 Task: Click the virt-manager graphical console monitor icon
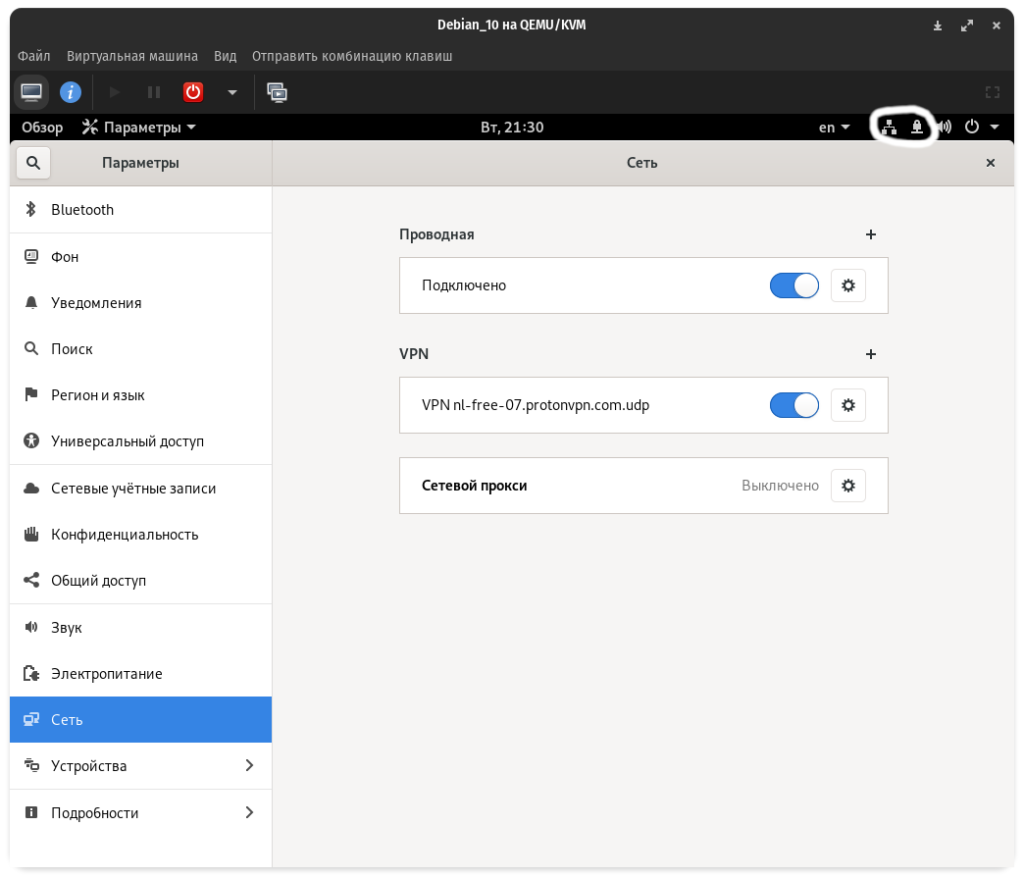[x=32, y=92]
